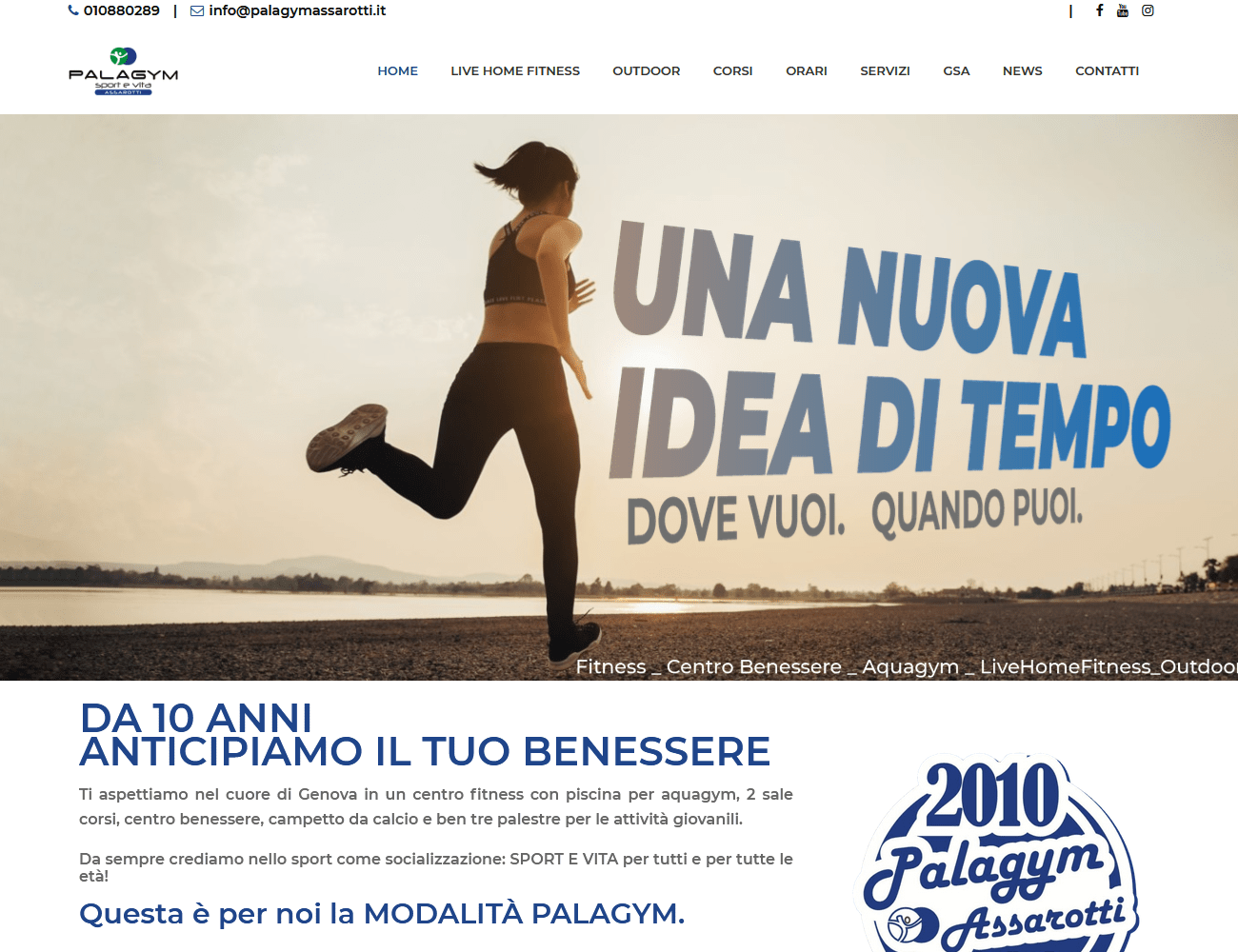Click the envelope email icon
The width and height of the screenshot is (1238, 952).
click(197, 10)
